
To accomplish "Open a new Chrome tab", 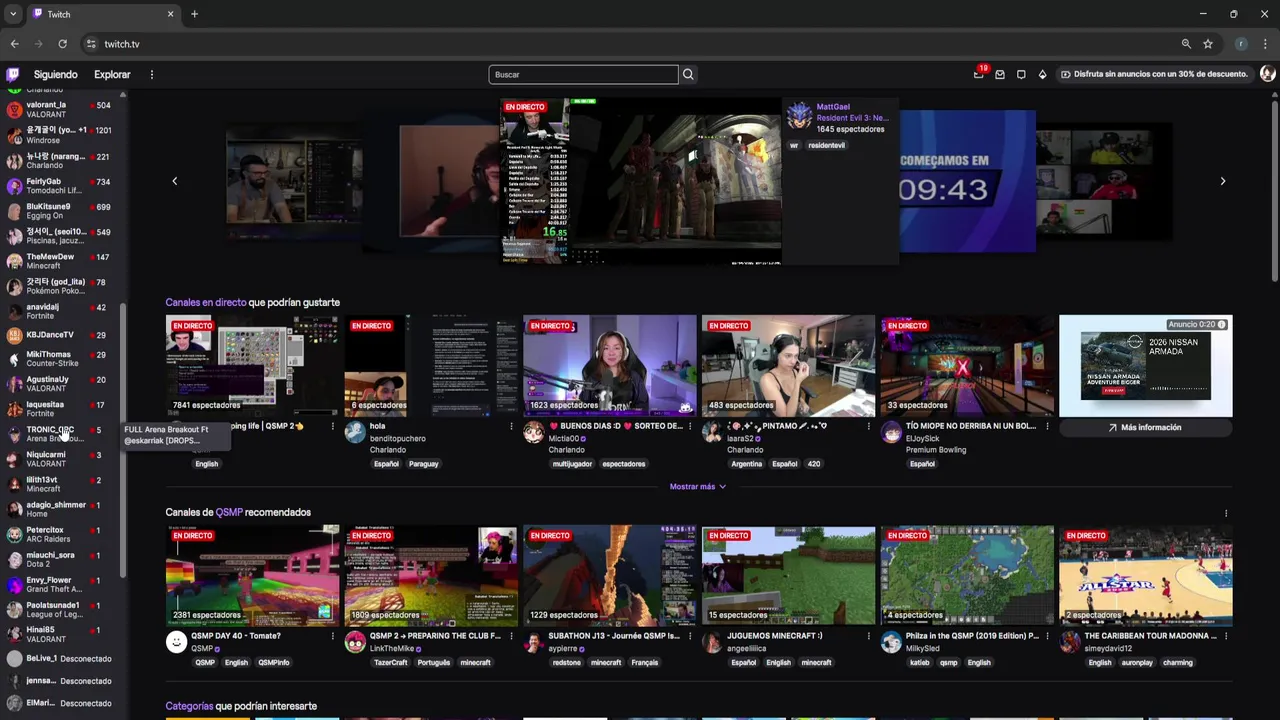I will 194,14.
